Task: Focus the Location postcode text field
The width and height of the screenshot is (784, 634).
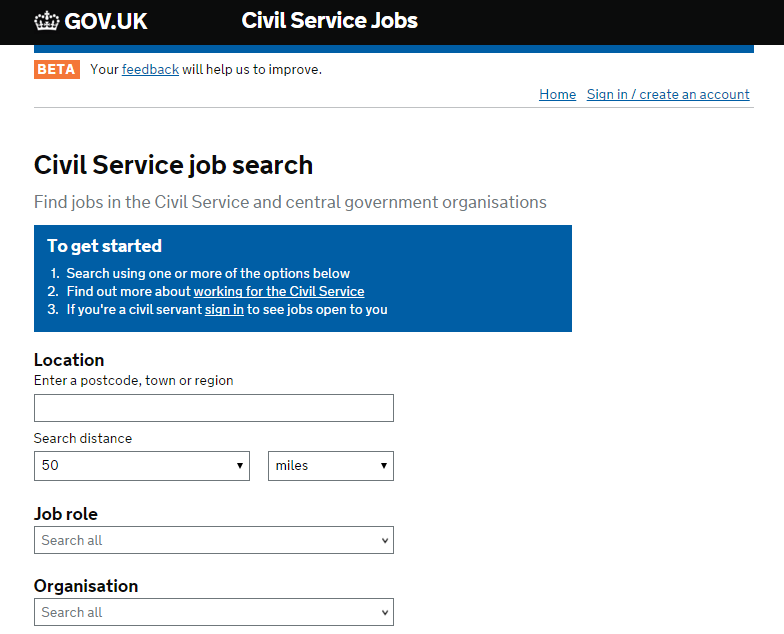Action: [x=214, y=408]
